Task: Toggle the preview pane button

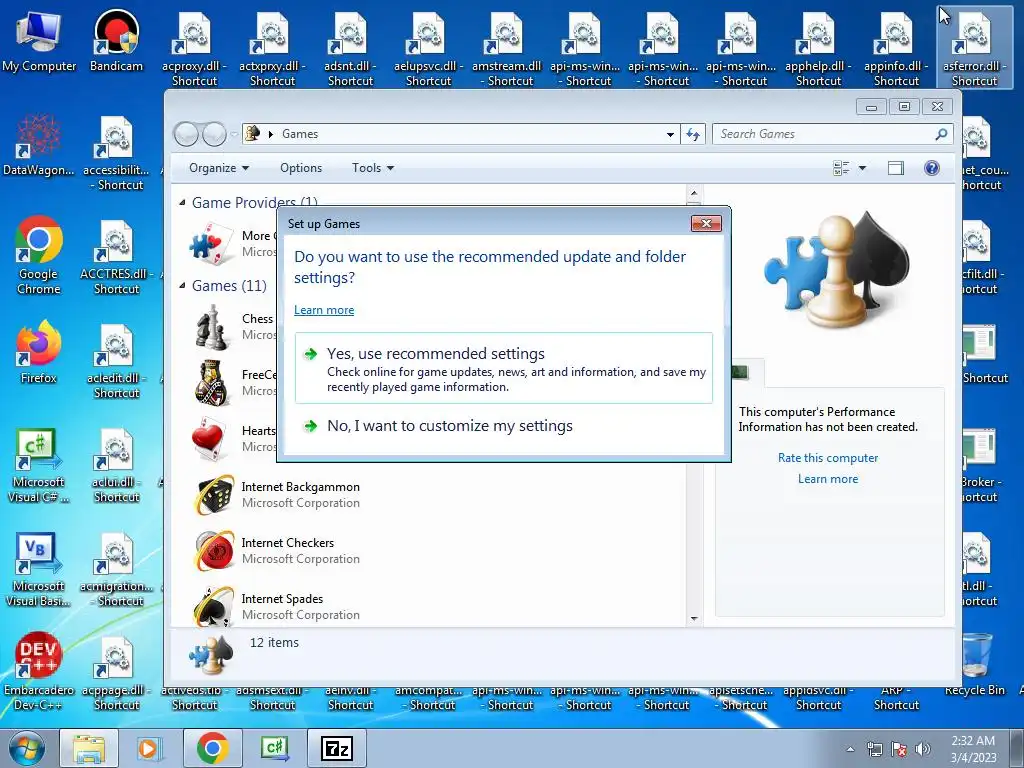Action: click(x=896, y=168)
